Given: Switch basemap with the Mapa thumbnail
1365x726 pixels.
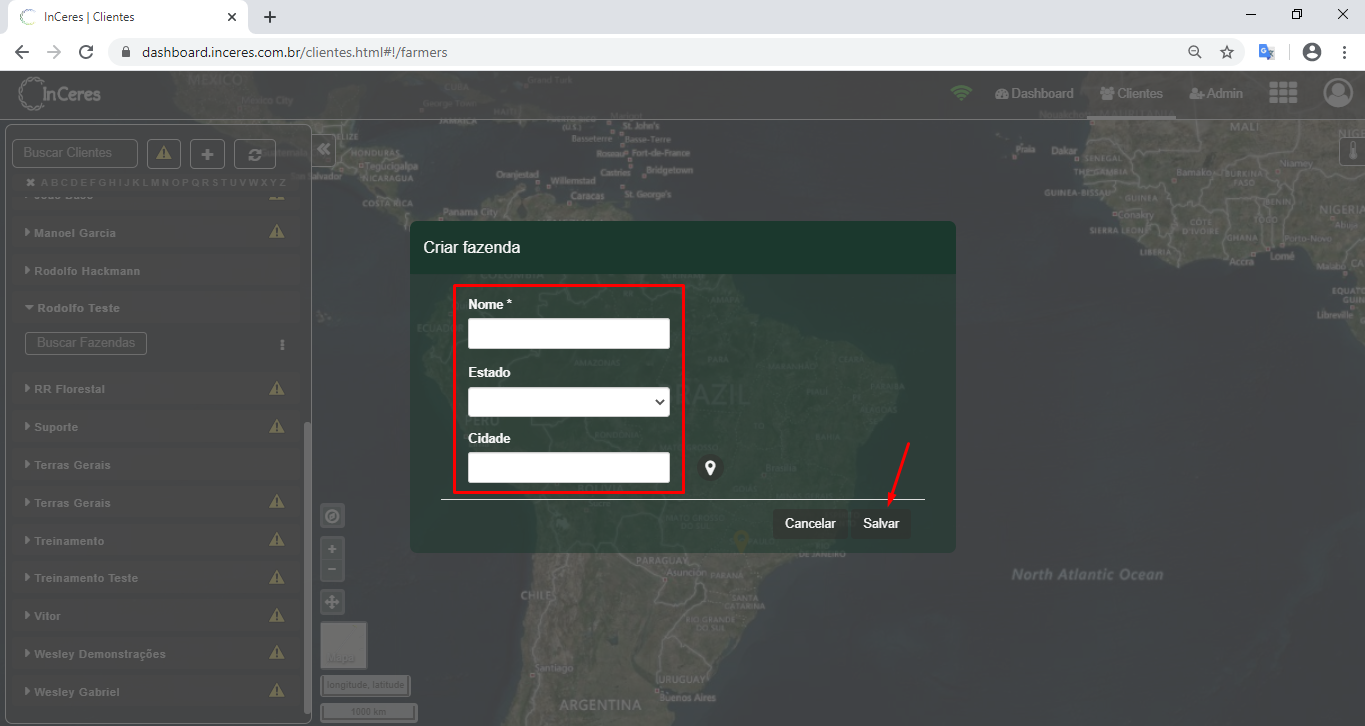Looking at the screenshot, I should 343,645.
